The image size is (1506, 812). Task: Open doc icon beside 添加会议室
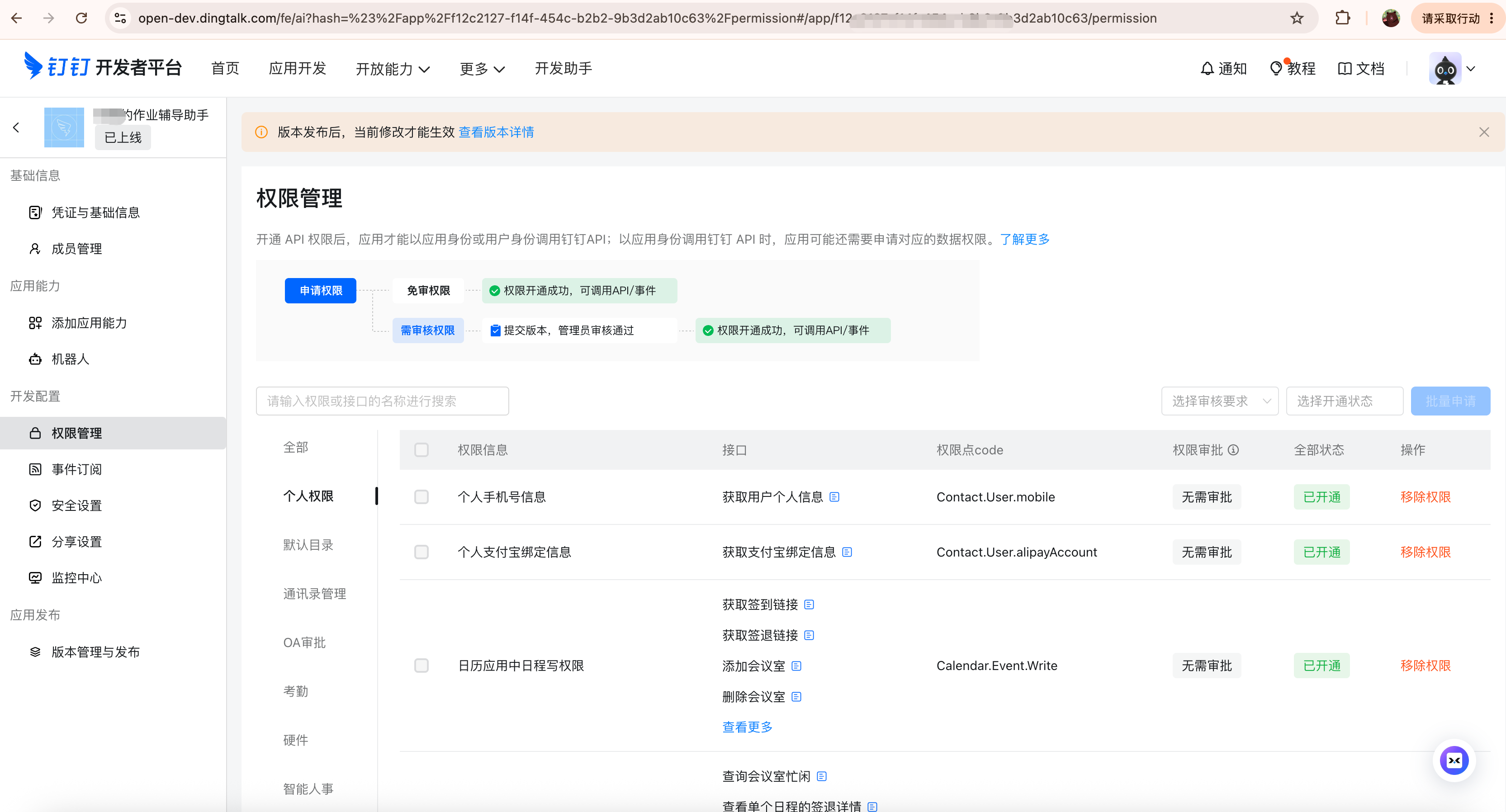tap(796, 666)
